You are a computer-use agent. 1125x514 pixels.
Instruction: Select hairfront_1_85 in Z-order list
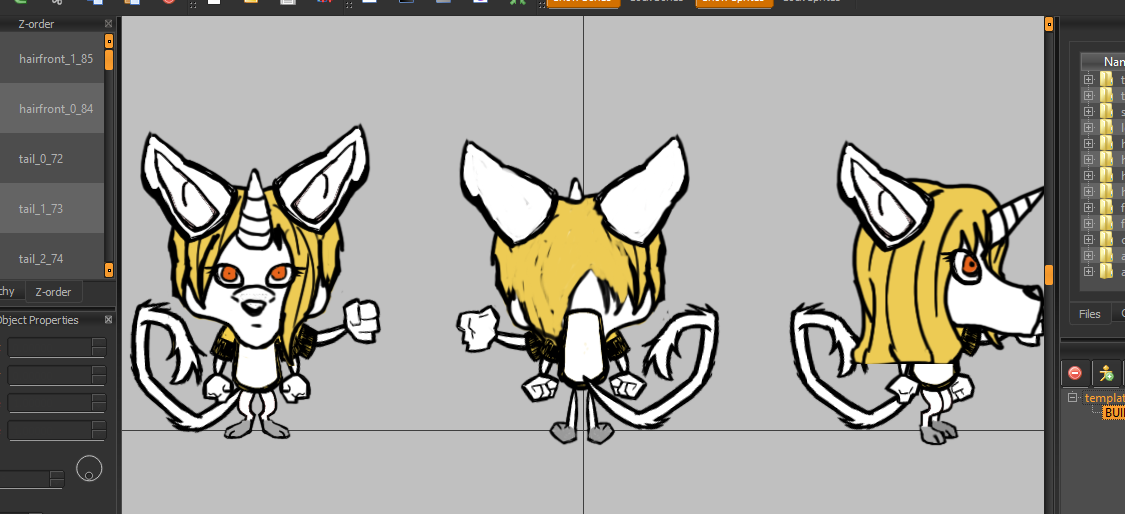(x=52, y=59)
